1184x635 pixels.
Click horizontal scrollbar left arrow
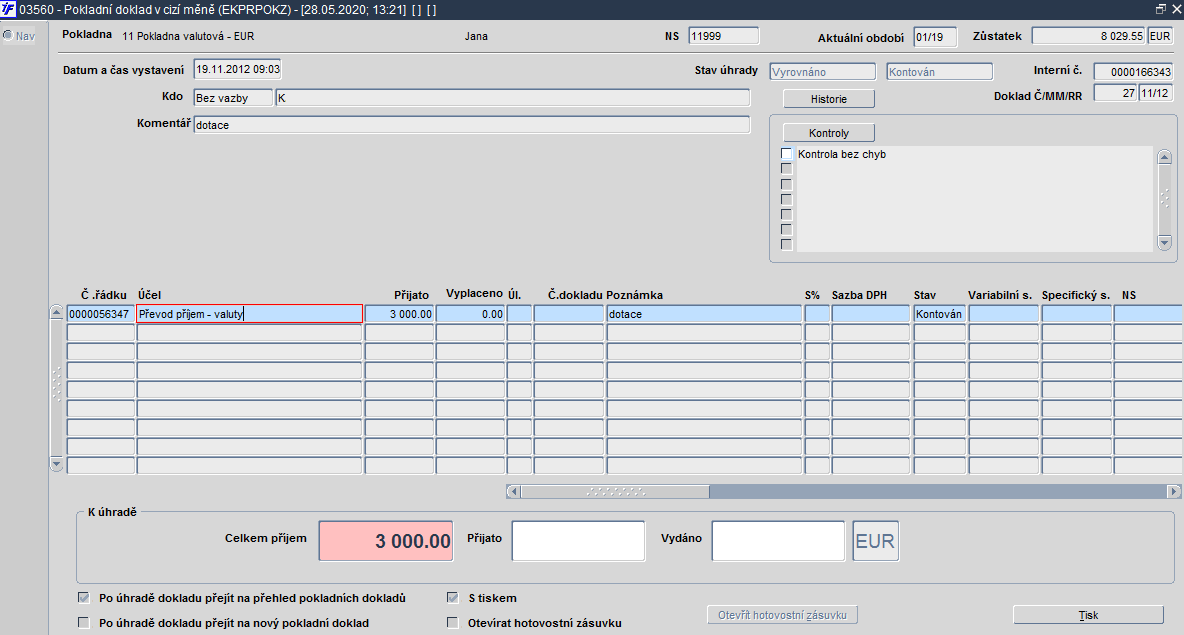513,492
